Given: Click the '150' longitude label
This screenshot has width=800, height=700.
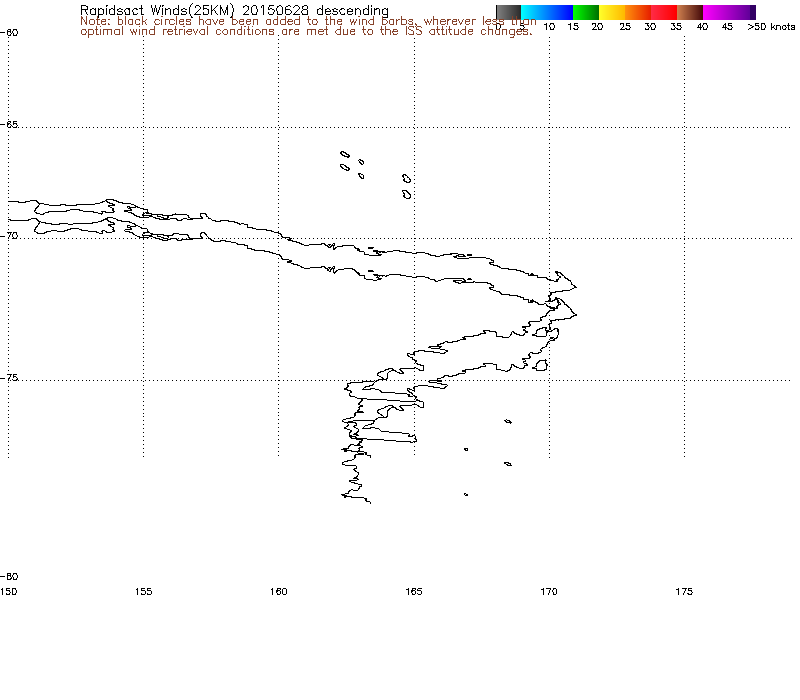Looking at the screenshot, I should 9,592.
